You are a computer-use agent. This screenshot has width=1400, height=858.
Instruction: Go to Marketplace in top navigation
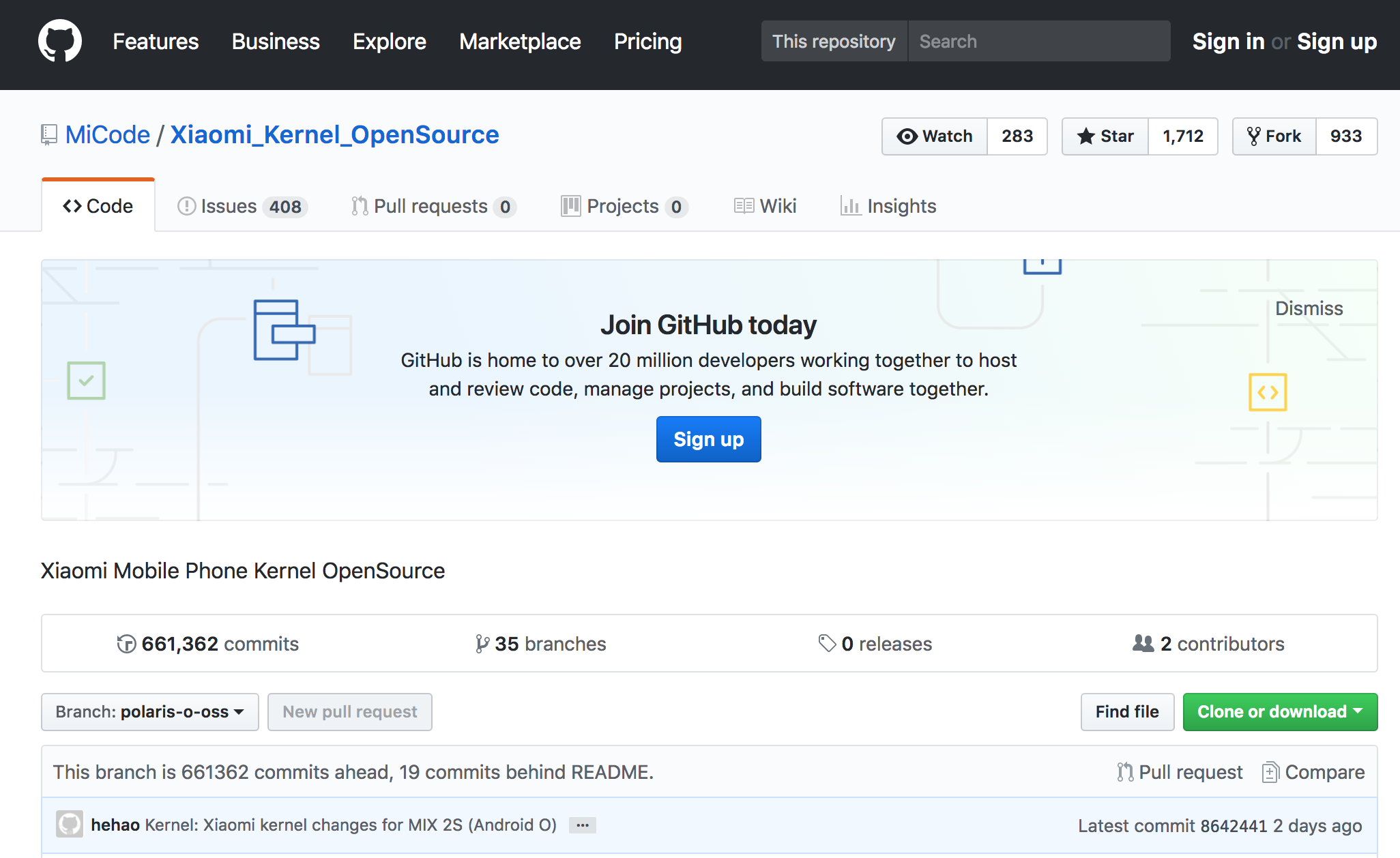(x=520, y=42)
